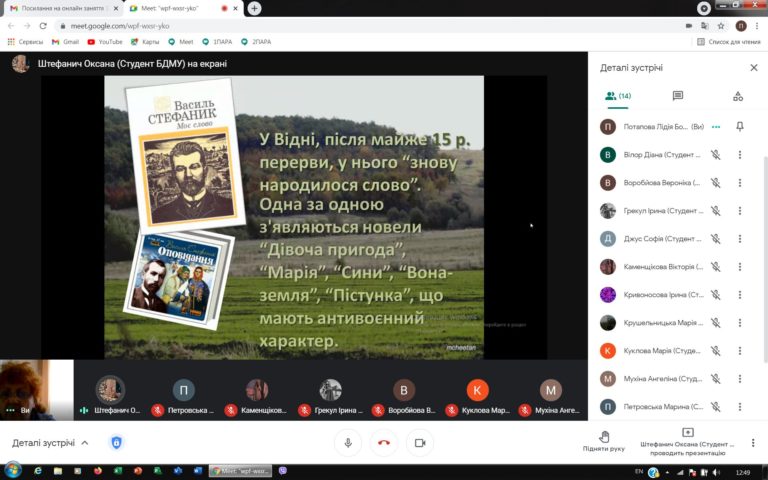Open options menu for Мухіна Ангеліна
The width and height of the screenshot is (768, 480).
click(x=740, y=379)
